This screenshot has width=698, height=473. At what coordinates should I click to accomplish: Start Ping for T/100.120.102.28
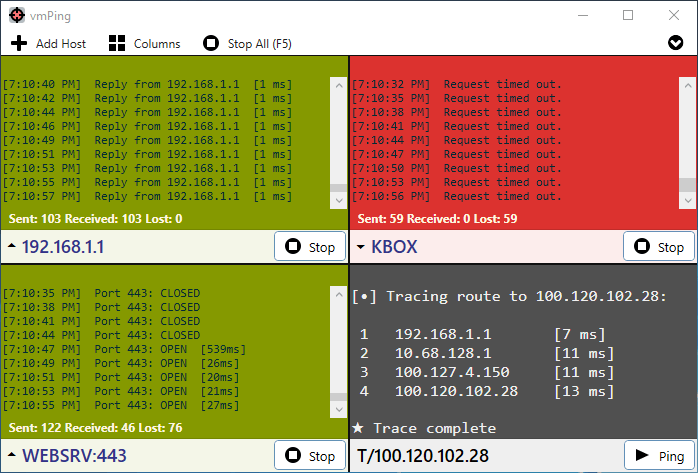(658, 456)
